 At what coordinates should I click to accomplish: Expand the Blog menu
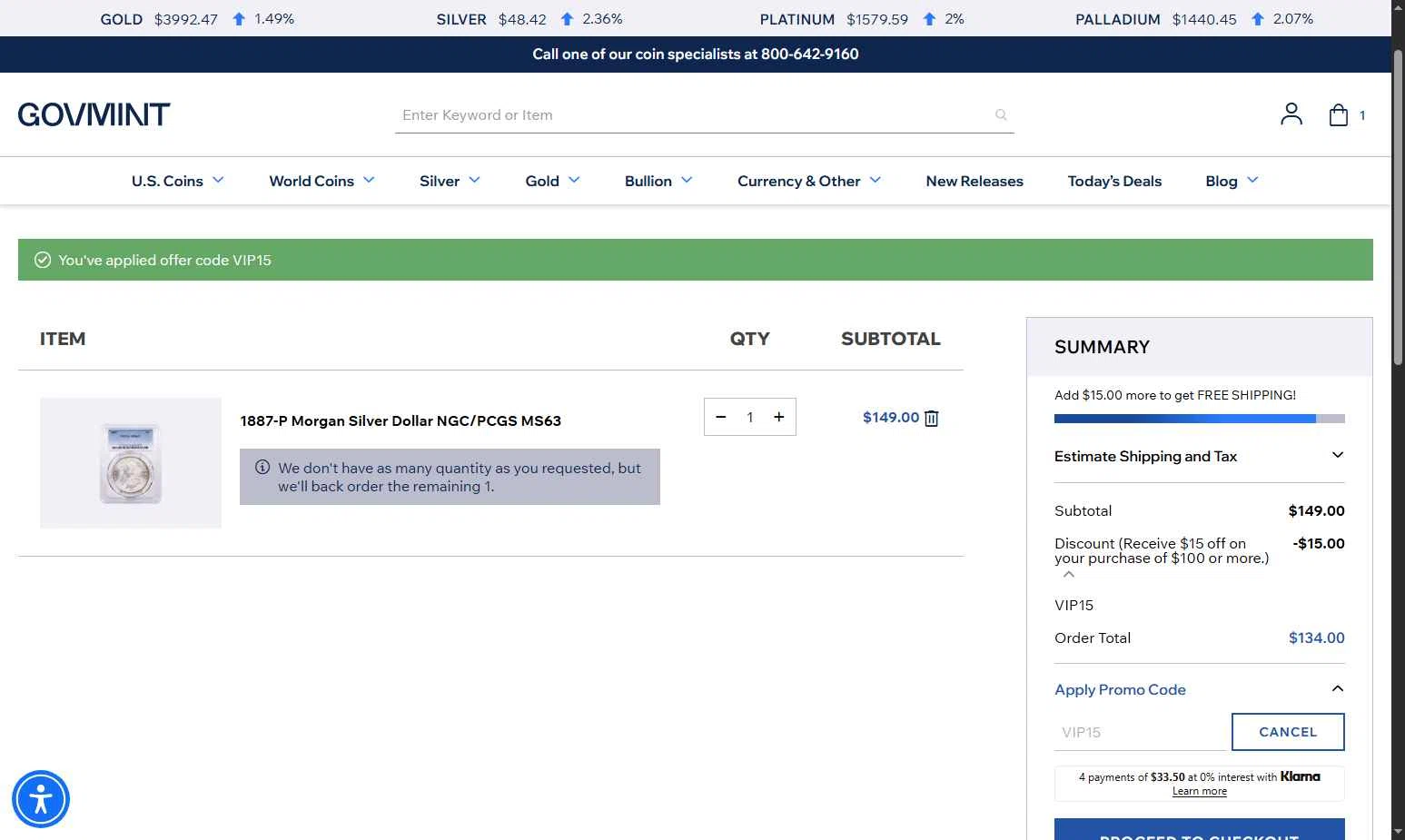[1232, 181]
